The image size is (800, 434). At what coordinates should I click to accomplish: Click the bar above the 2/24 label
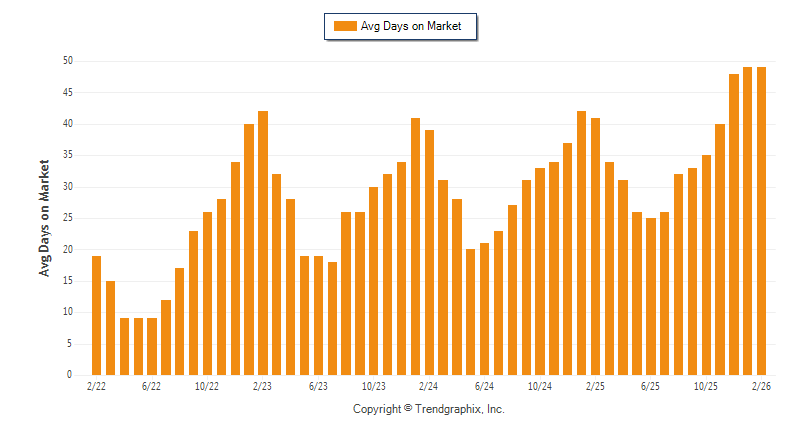click(x=429, y=252)
